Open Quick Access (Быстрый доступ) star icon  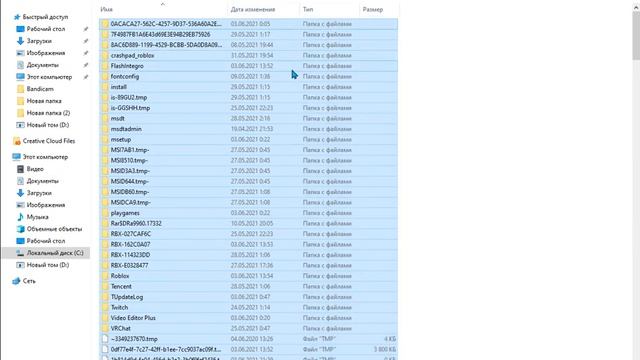[17, 17]
